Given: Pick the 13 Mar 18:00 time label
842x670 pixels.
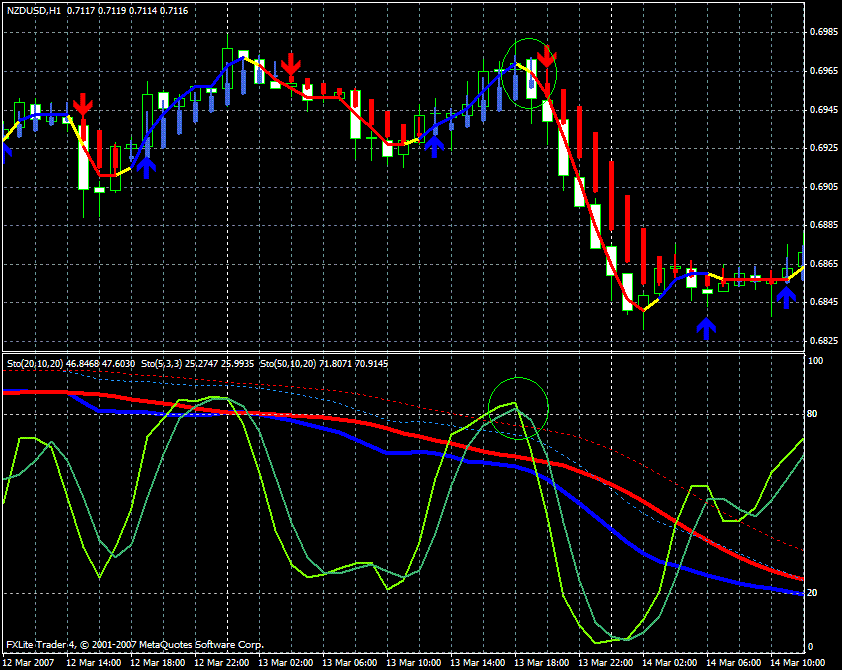Looking at the screenshot, I should point(541,662).
